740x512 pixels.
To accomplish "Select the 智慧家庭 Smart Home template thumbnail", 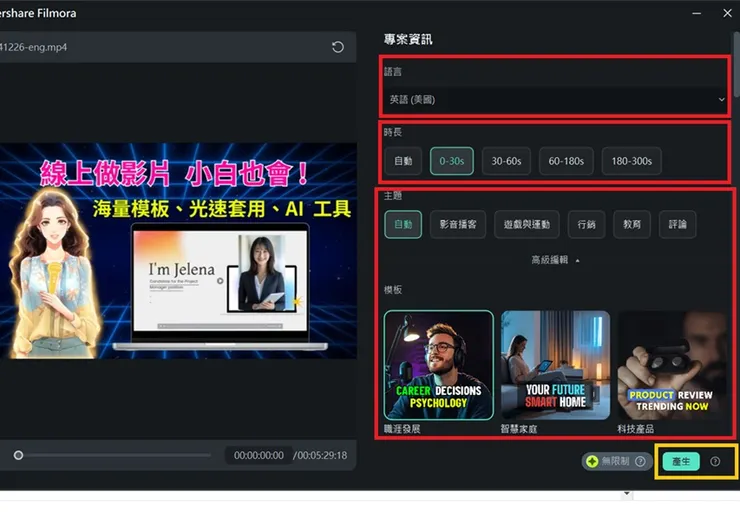I will [555, 365].
